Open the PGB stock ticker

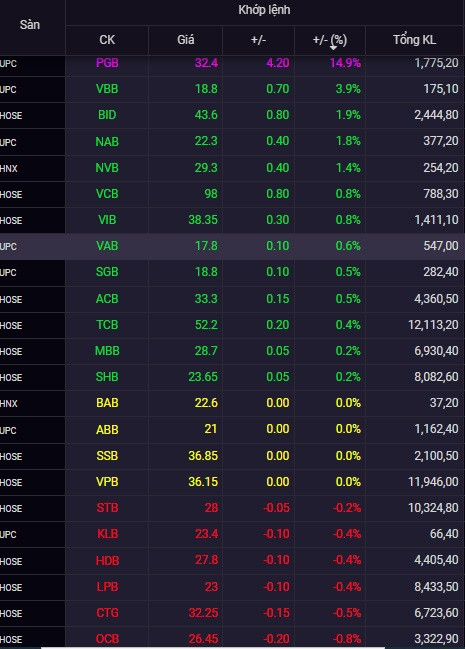[107, 63]
